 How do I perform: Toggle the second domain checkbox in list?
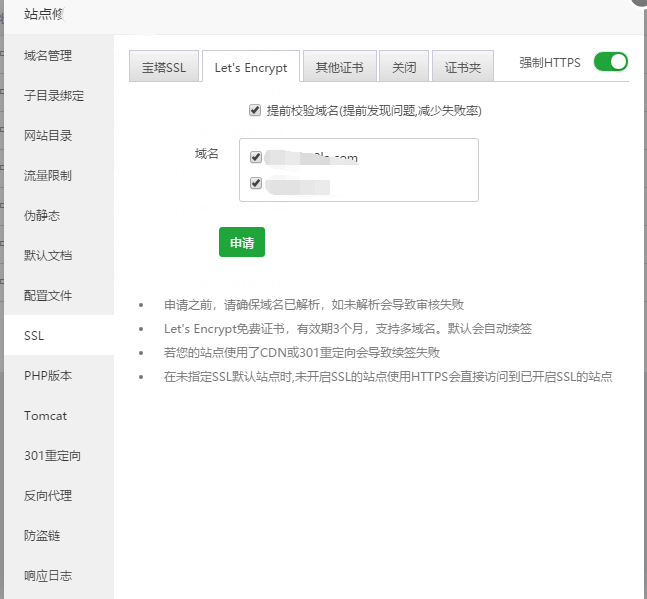click(256, 183)
